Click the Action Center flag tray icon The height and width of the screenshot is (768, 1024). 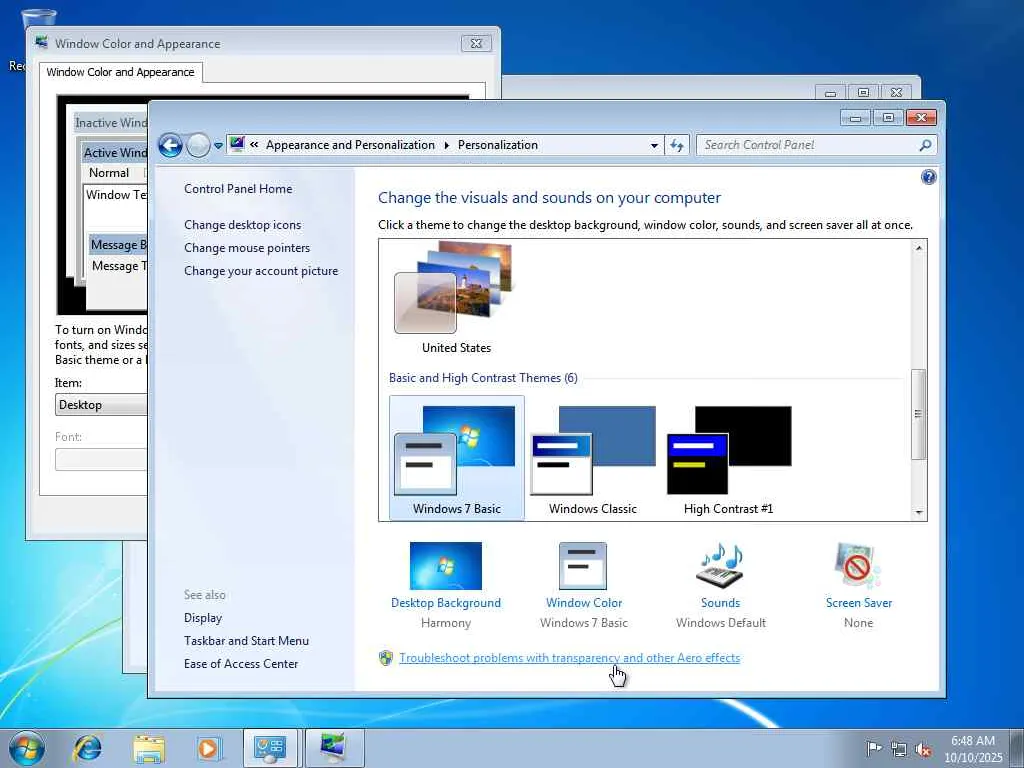point(873,748)
